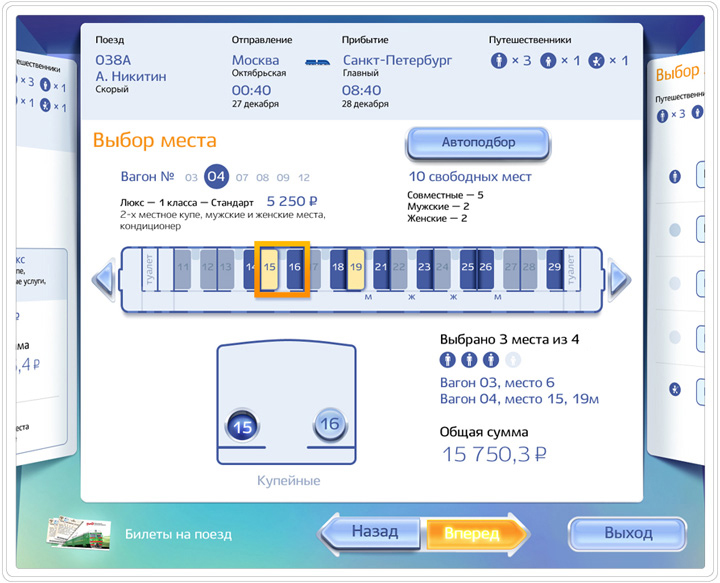Click occupied seat 22 on wagon map
Viewport: 720px width, 583px height.
pyautogui.click(x=399, y=269)
